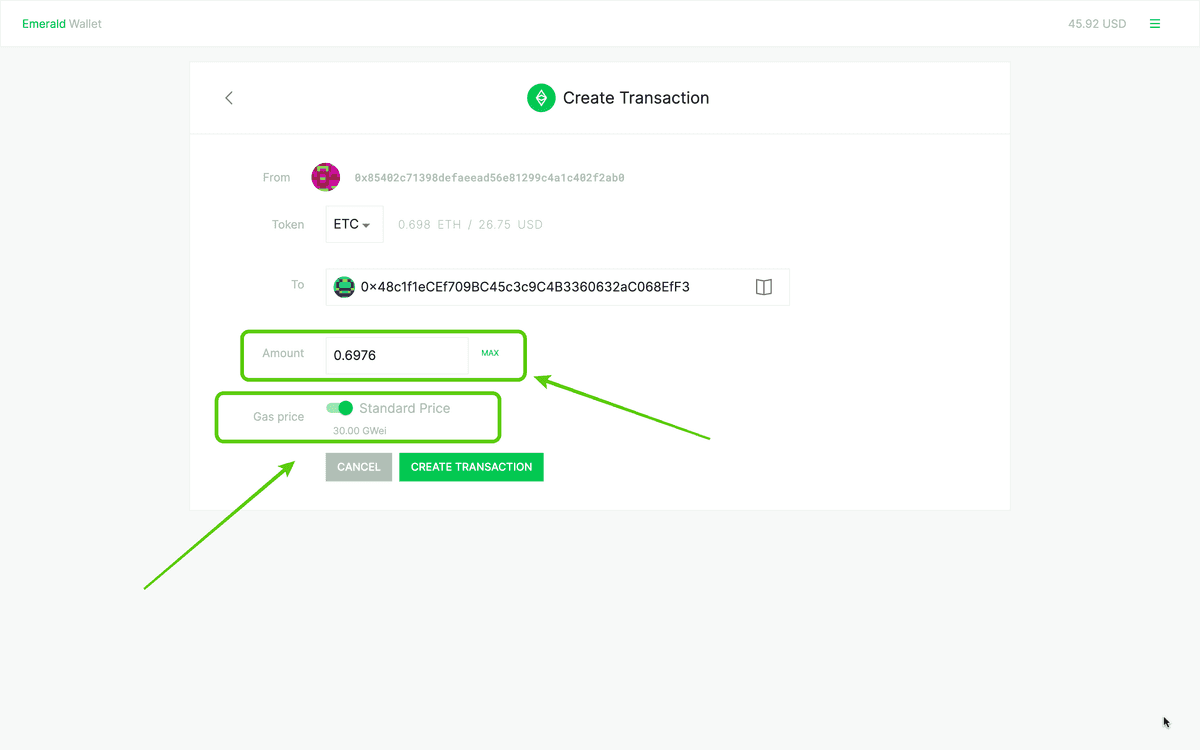1200x750 pixels.
Task: Click the Create Transaction heading text
Action: coord(636,98)
